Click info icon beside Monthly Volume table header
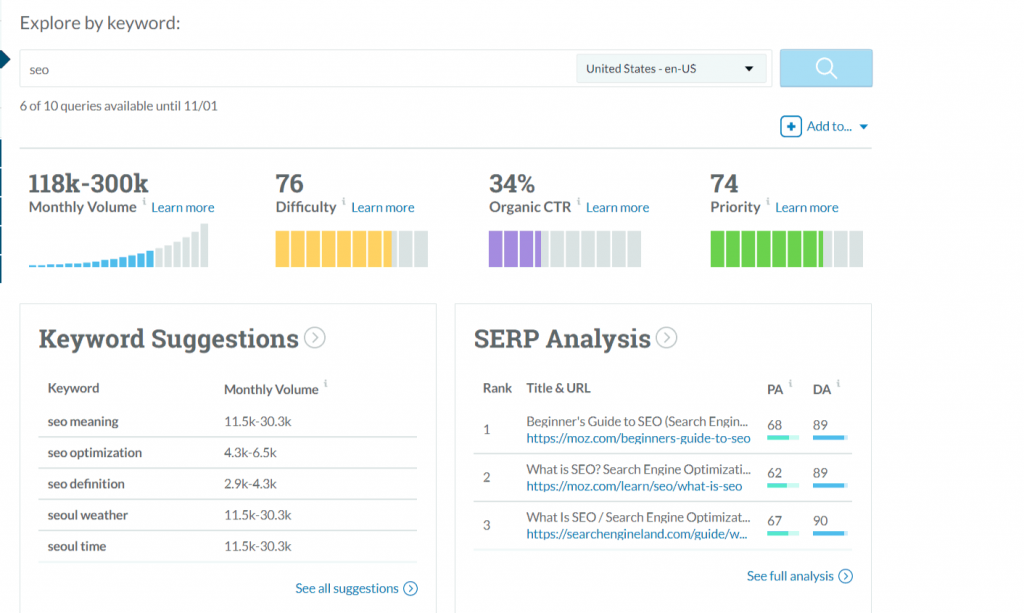 326,383
